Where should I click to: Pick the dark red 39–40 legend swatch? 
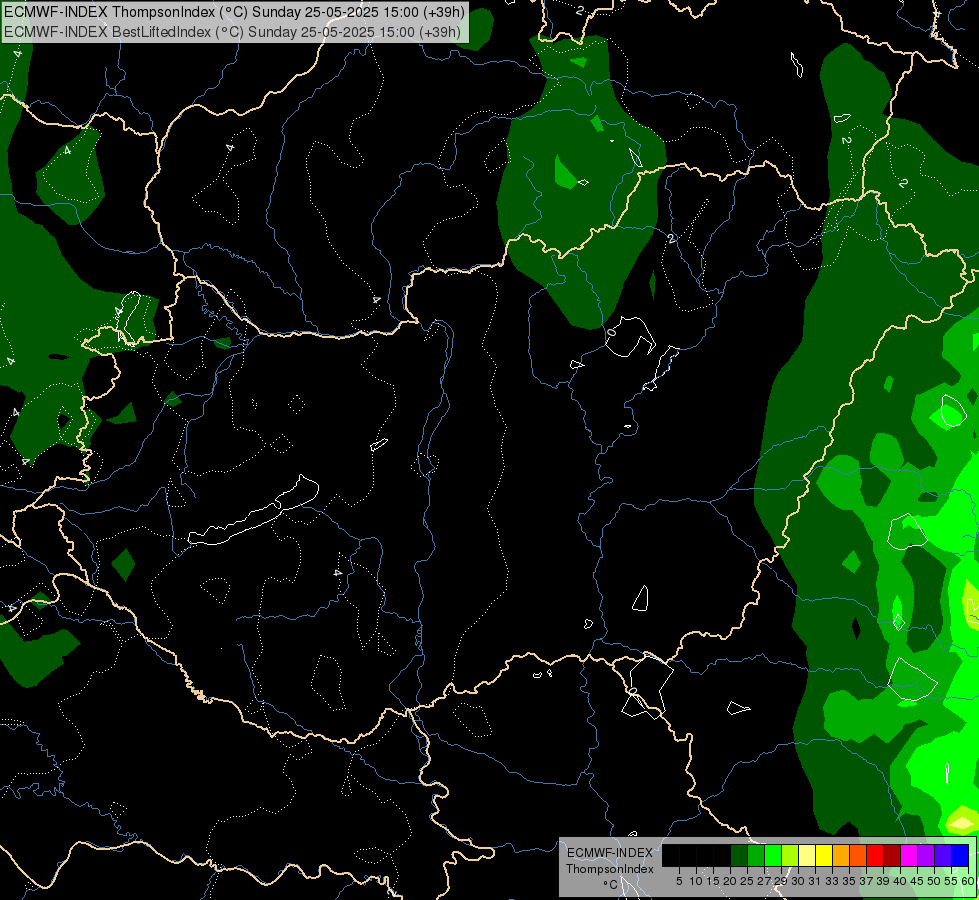click(x=892, y=855)
